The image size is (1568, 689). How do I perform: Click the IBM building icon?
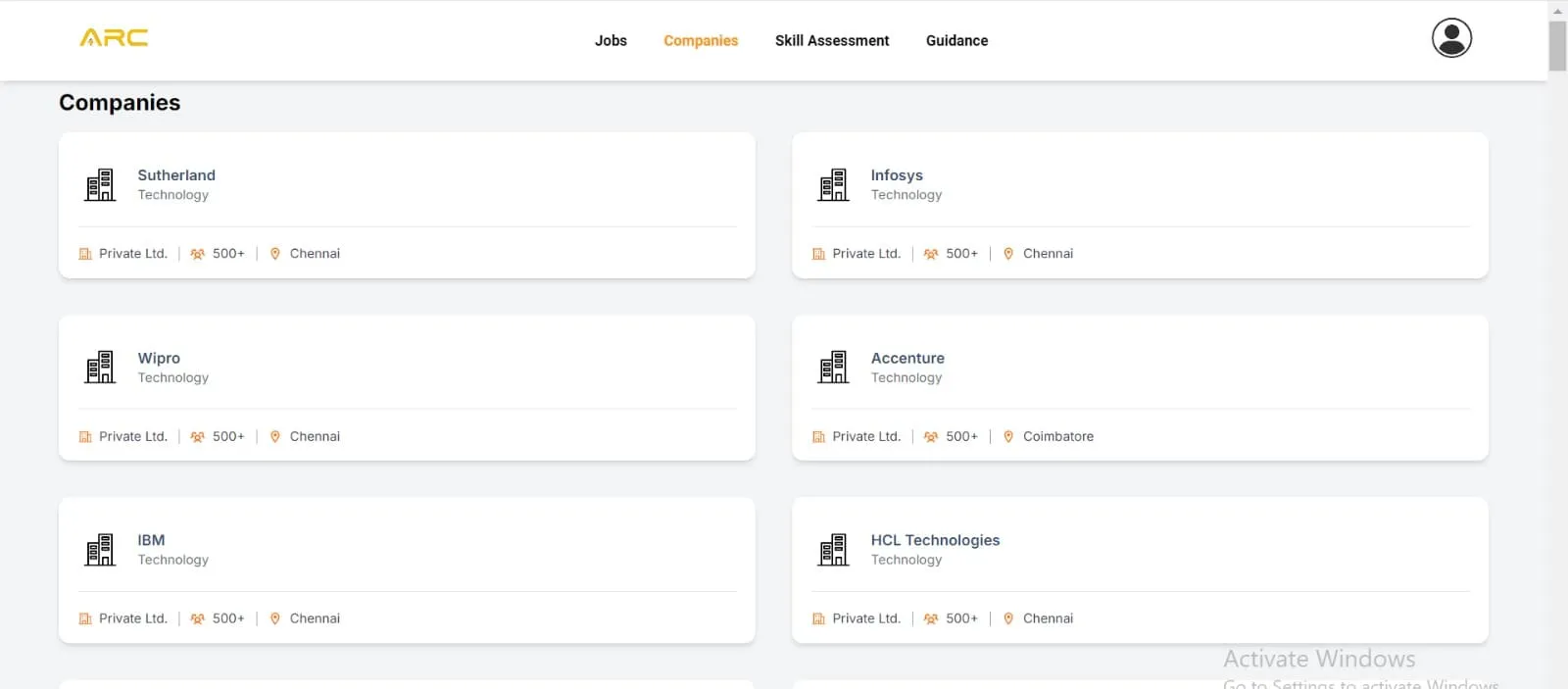click(100, 549)
